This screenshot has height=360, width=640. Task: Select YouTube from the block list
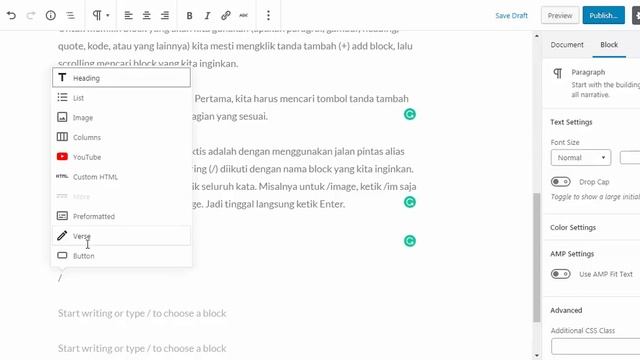coord(121,157)
